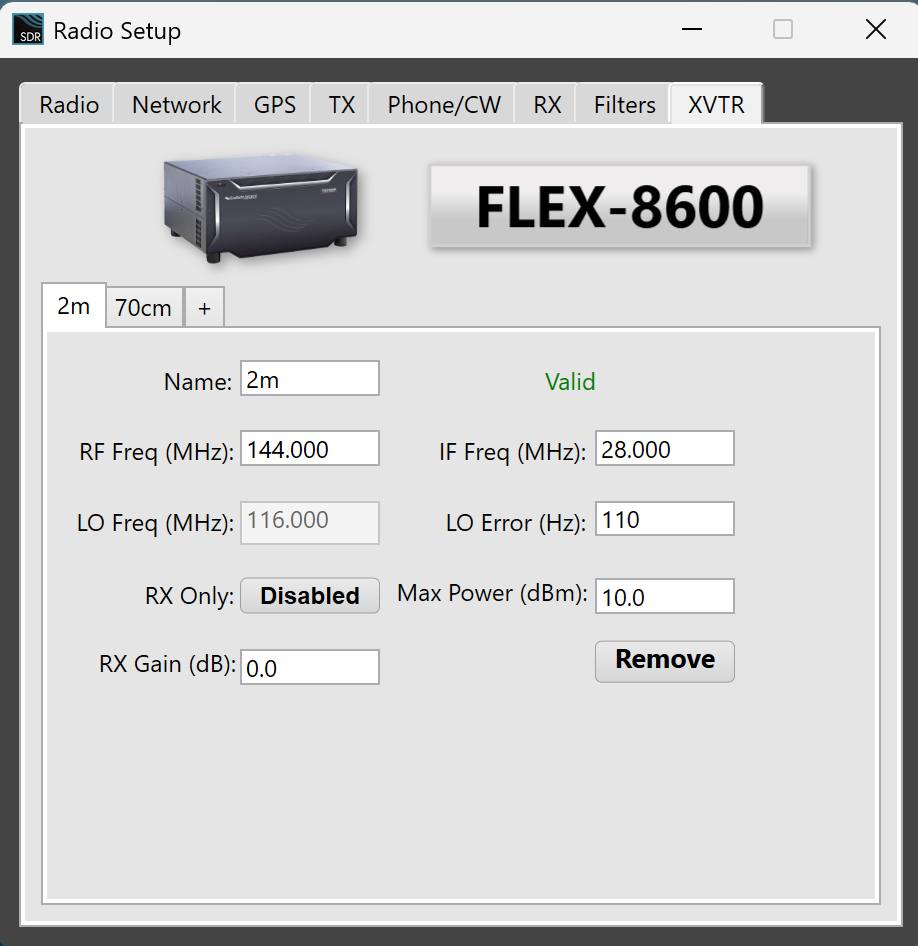Select the GPS tab

pyautogui.click(x=274, y=105)
